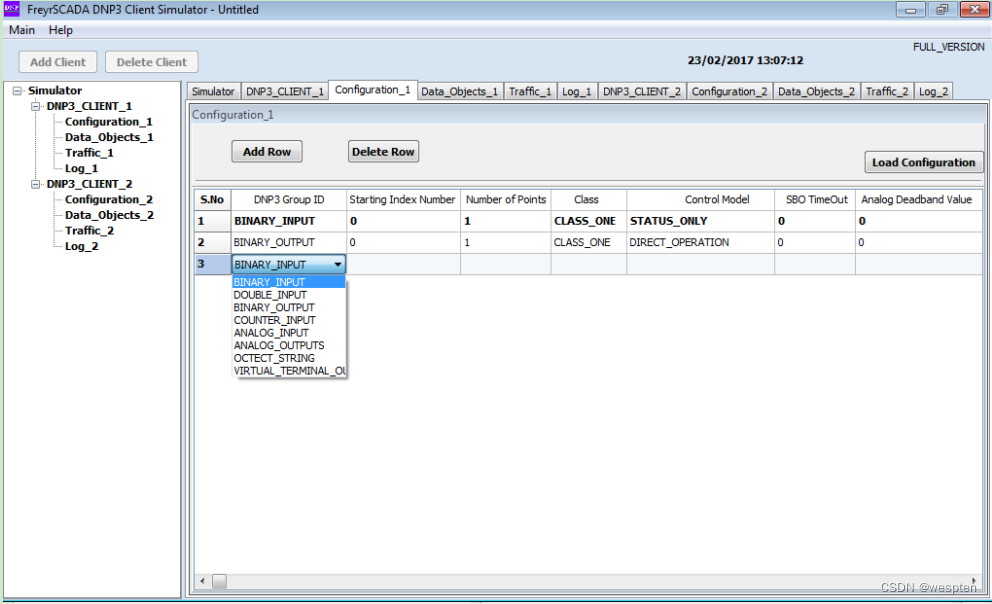
Task: Select Data_Objects_2 in the tree
Action: coord(109,215)
